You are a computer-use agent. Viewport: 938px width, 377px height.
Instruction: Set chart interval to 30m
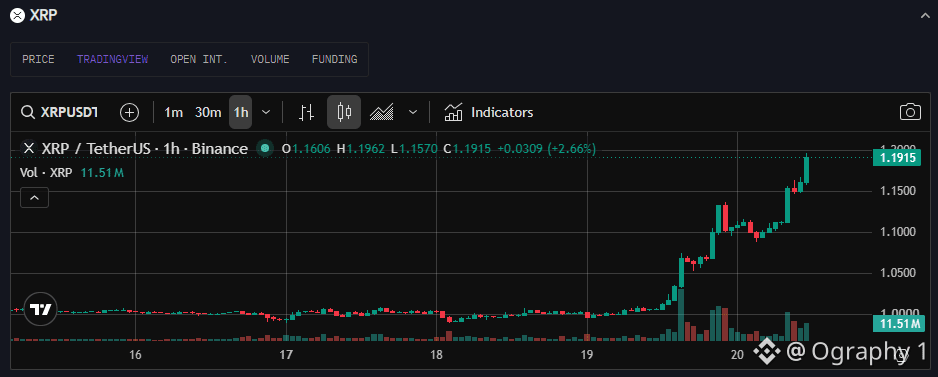pyautogui.click(x=208, y=112)
